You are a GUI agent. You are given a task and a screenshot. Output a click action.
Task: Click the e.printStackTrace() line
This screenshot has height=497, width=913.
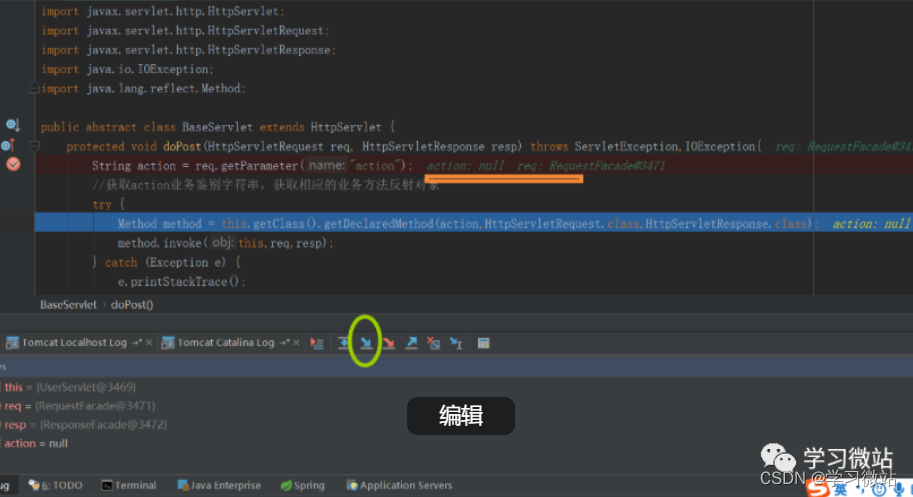coord(182,282)
